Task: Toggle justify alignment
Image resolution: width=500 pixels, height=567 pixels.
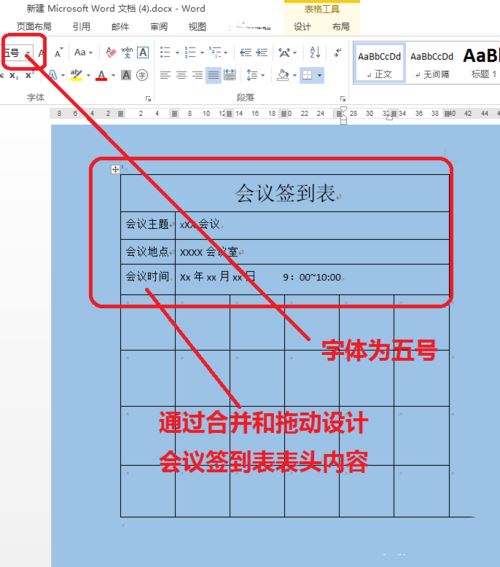Action: point(213,75)
